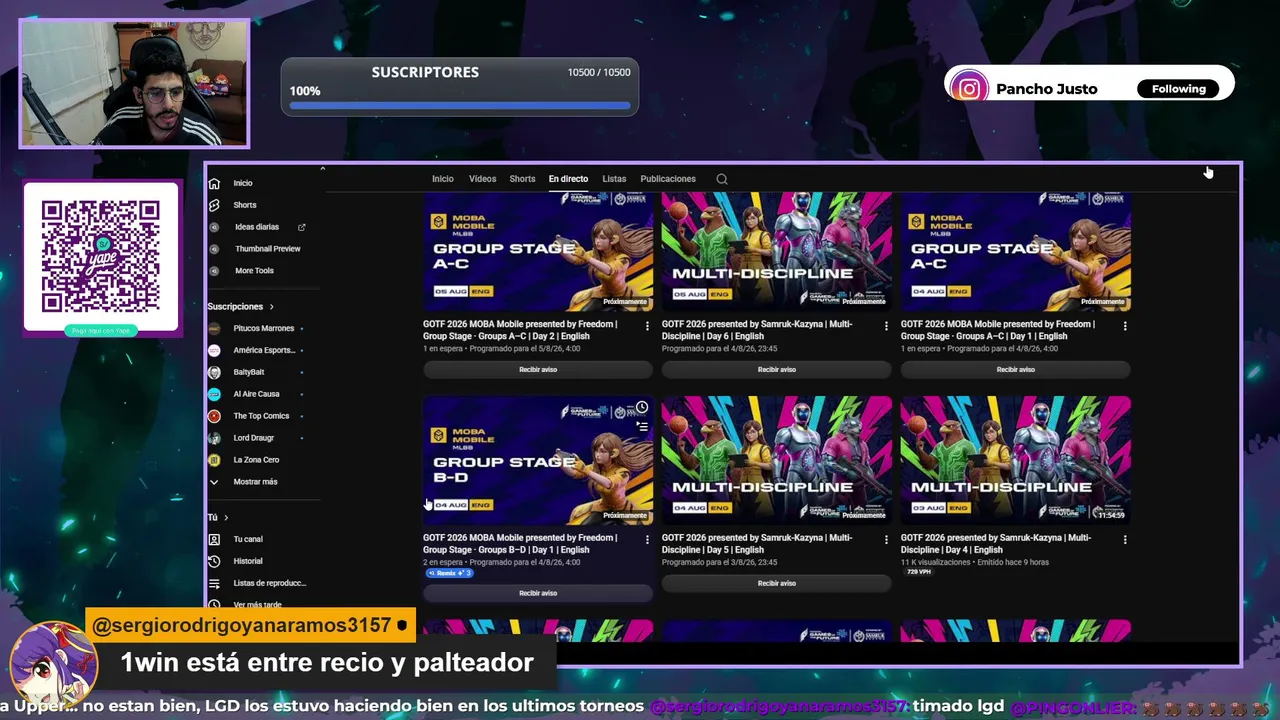Screen dimensions: 1280x720
Task: Click the Yape QR code
Action: 101,256
